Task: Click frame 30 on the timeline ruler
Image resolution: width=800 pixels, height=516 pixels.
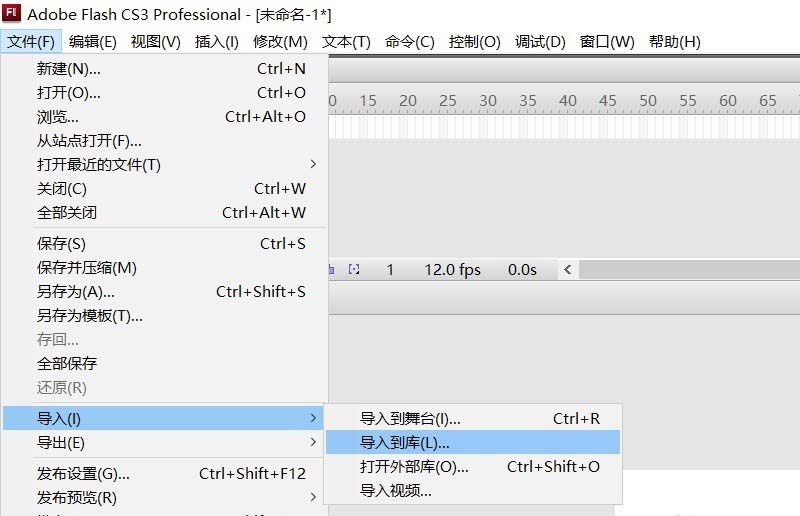Action: click(488, 101)
